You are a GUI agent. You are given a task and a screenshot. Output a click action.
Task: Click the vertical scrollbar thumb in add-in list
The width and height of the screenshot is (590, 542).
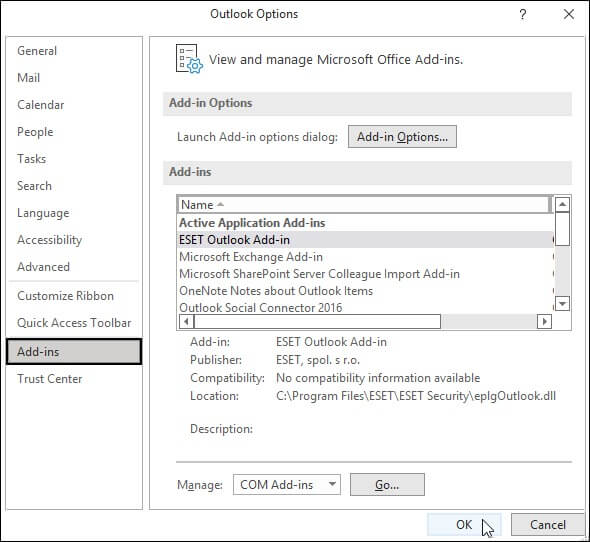click(563, 229)
